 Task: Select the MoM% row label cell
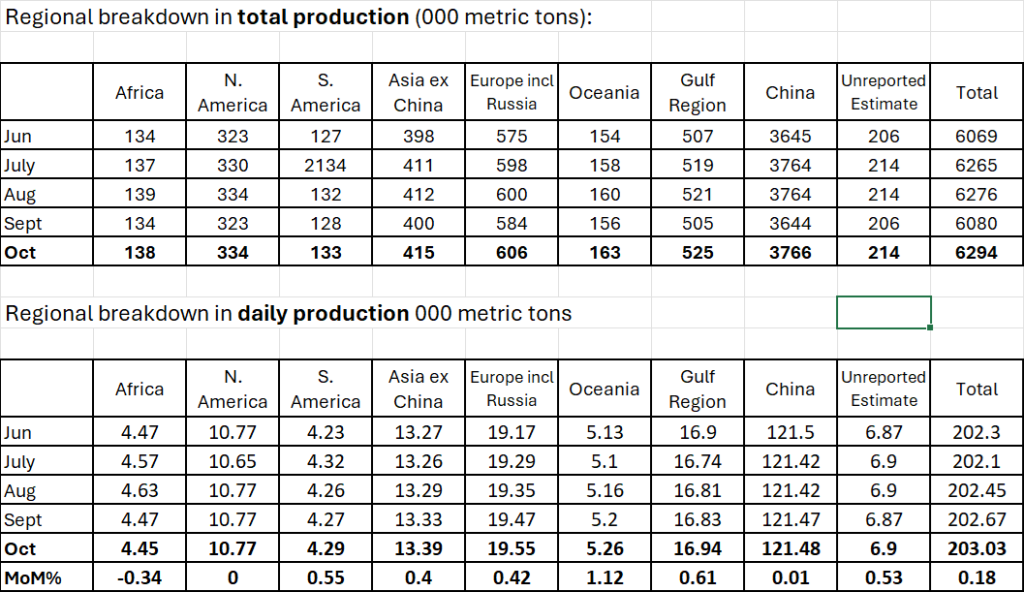pyautogui.click(x=47, y=578)
